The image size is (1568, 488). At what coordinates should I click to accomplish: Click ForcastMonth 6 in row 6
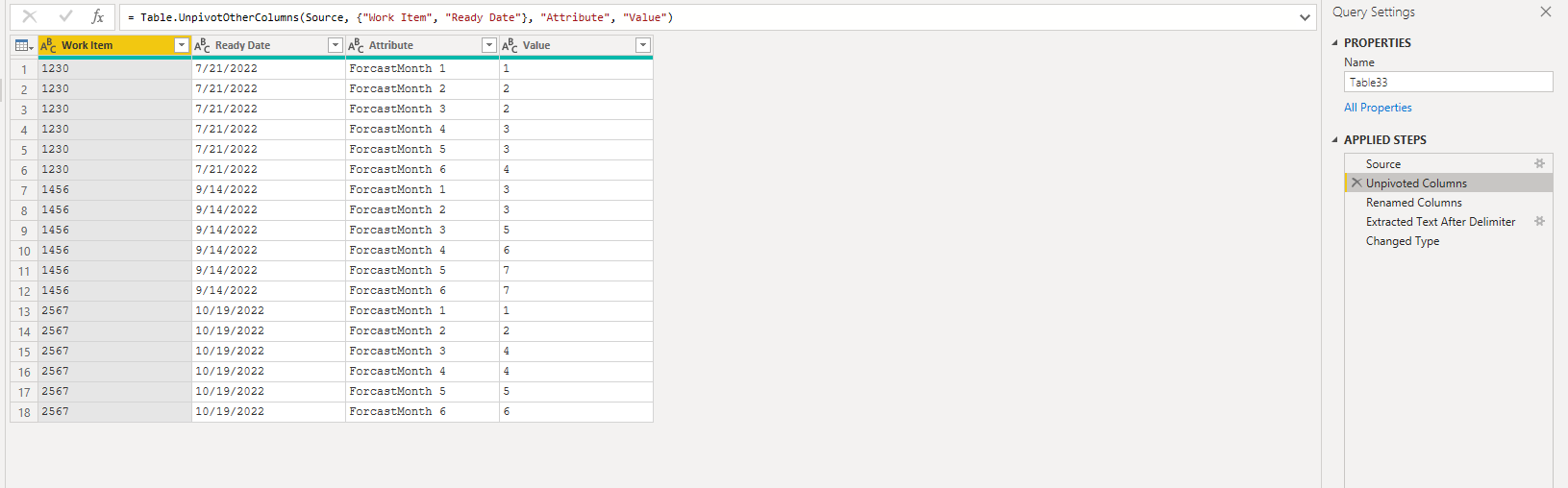pyautogui.click(x=422, y=170)
